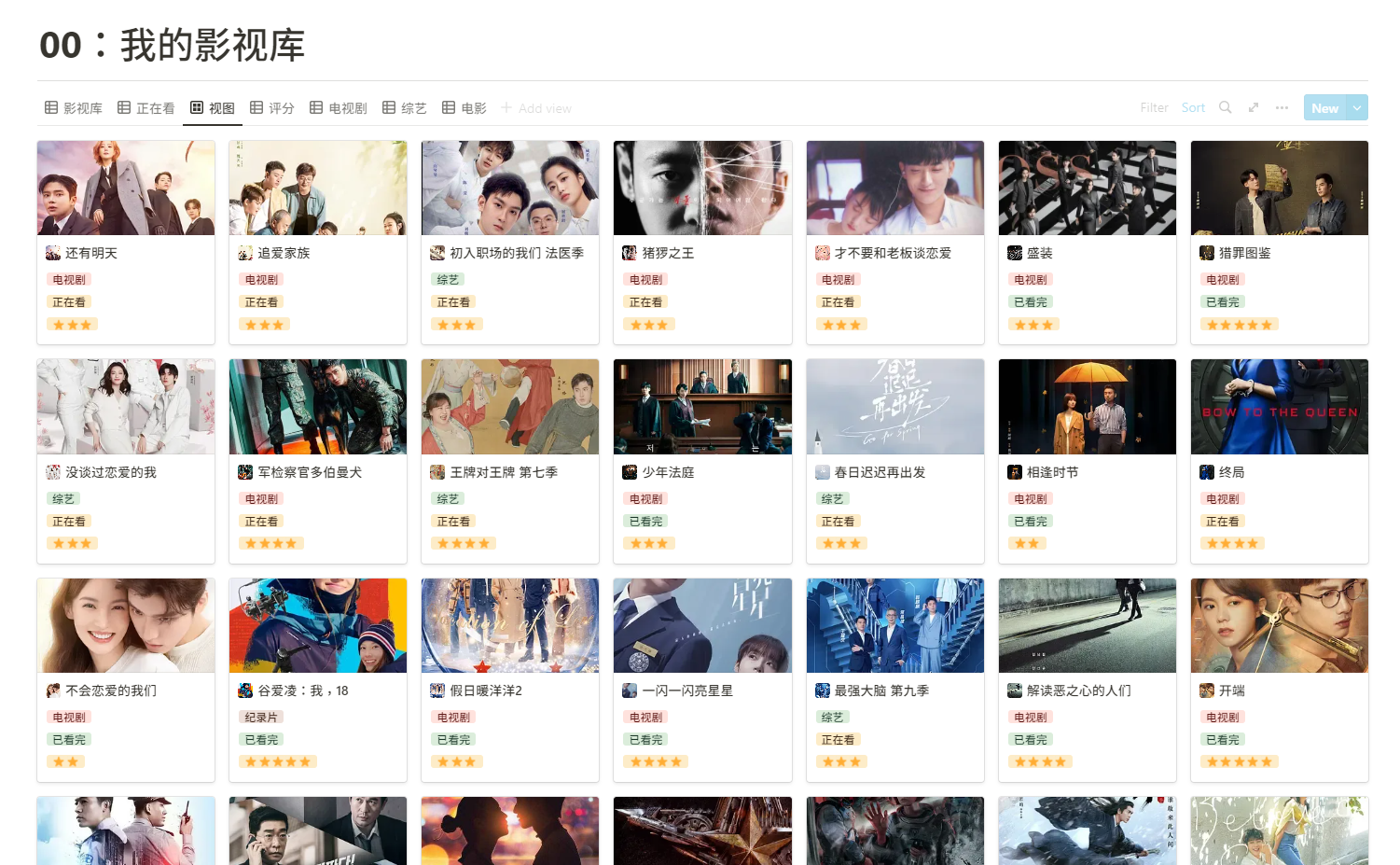Click the 正在看 tag on 猪猡之王 card
Screen dimensions: 1400x865
[645, 302]
